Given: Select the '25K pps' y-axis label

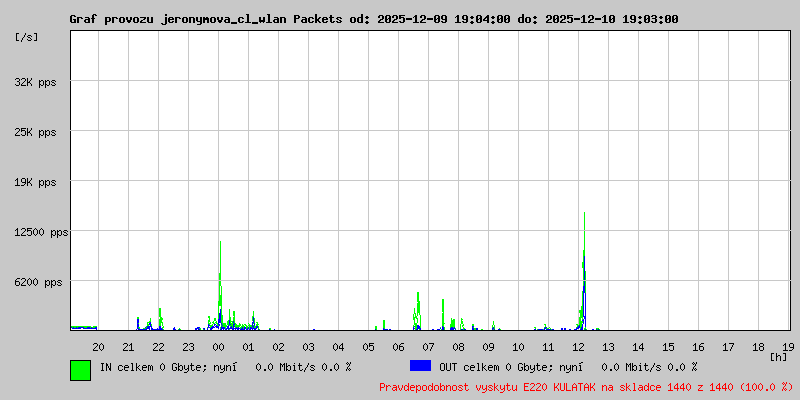Looking at the screenshot, I should tap(35, 132).
